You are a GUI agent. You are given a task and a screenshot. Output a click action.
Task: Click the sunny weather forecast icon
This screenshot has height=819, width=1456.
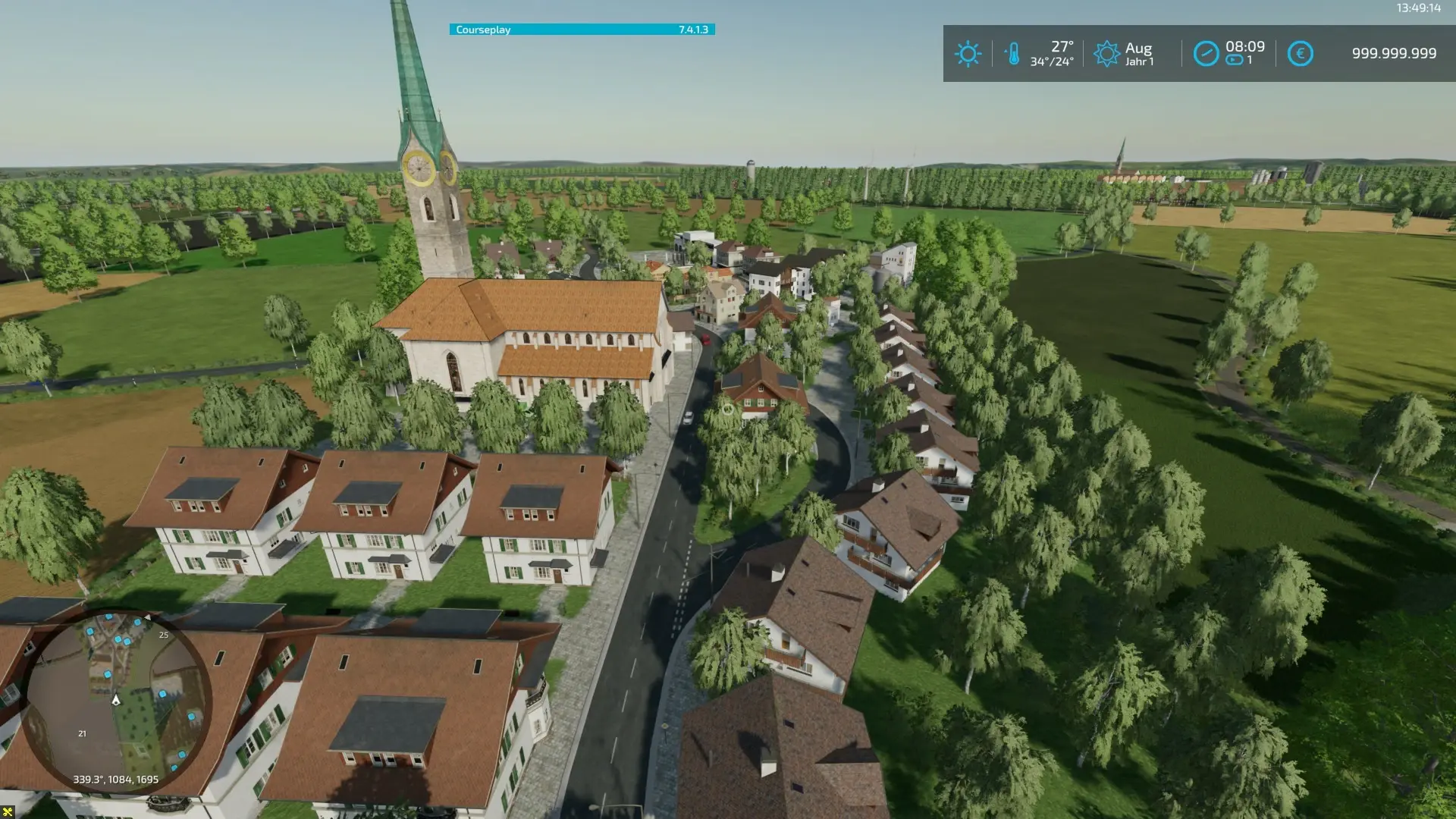click(x=968, y=54)
